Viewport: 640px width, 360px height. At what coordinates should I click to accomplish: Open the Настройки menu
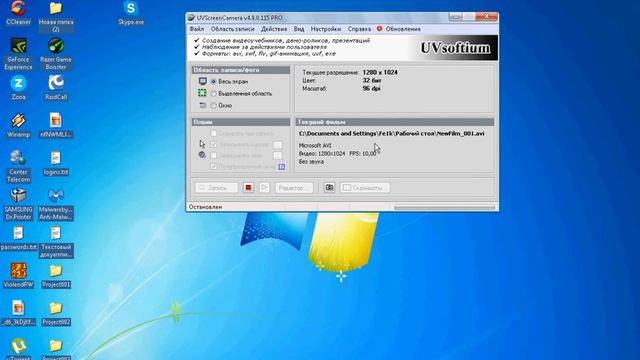pos(325,29)
